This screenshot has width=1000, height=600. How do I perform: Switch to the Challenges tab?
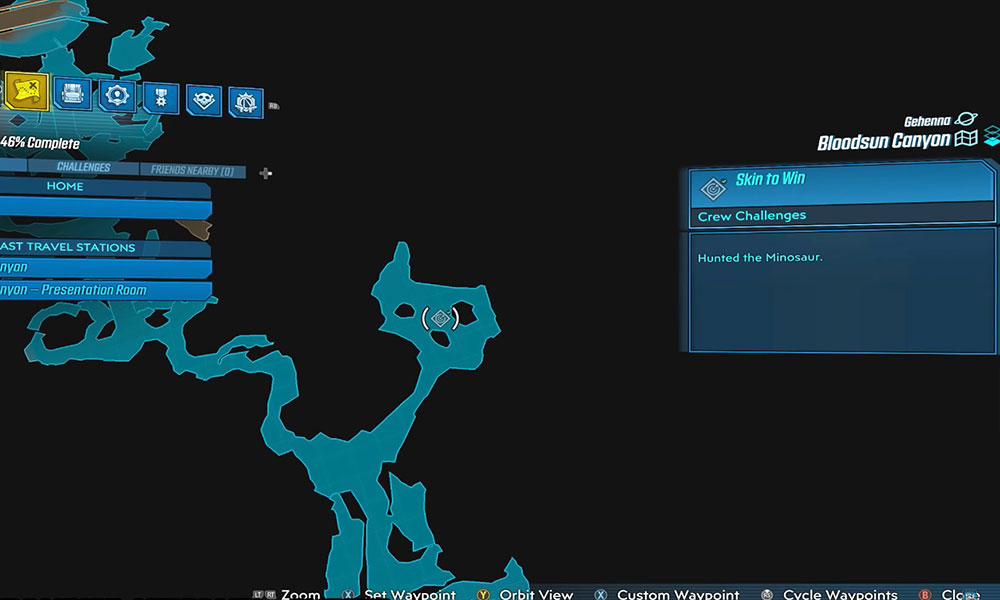pos(84,167)
